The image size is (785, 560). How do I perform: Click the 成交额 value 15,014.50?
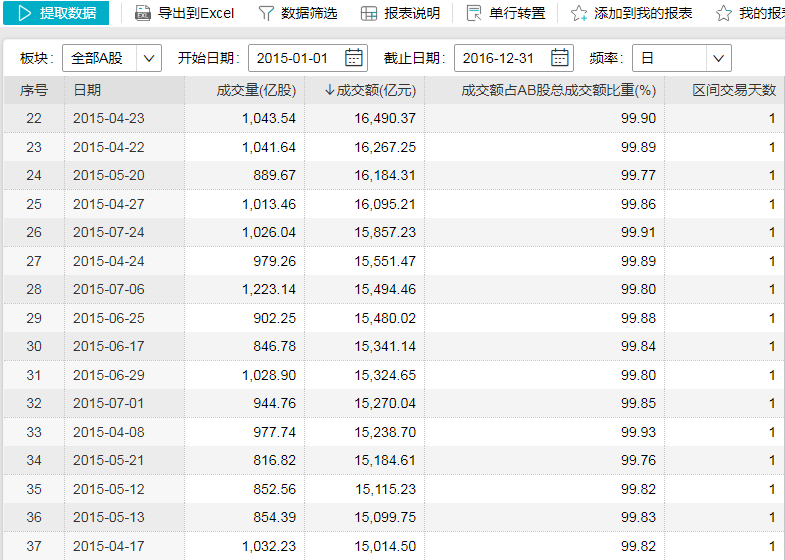[385, 546]
